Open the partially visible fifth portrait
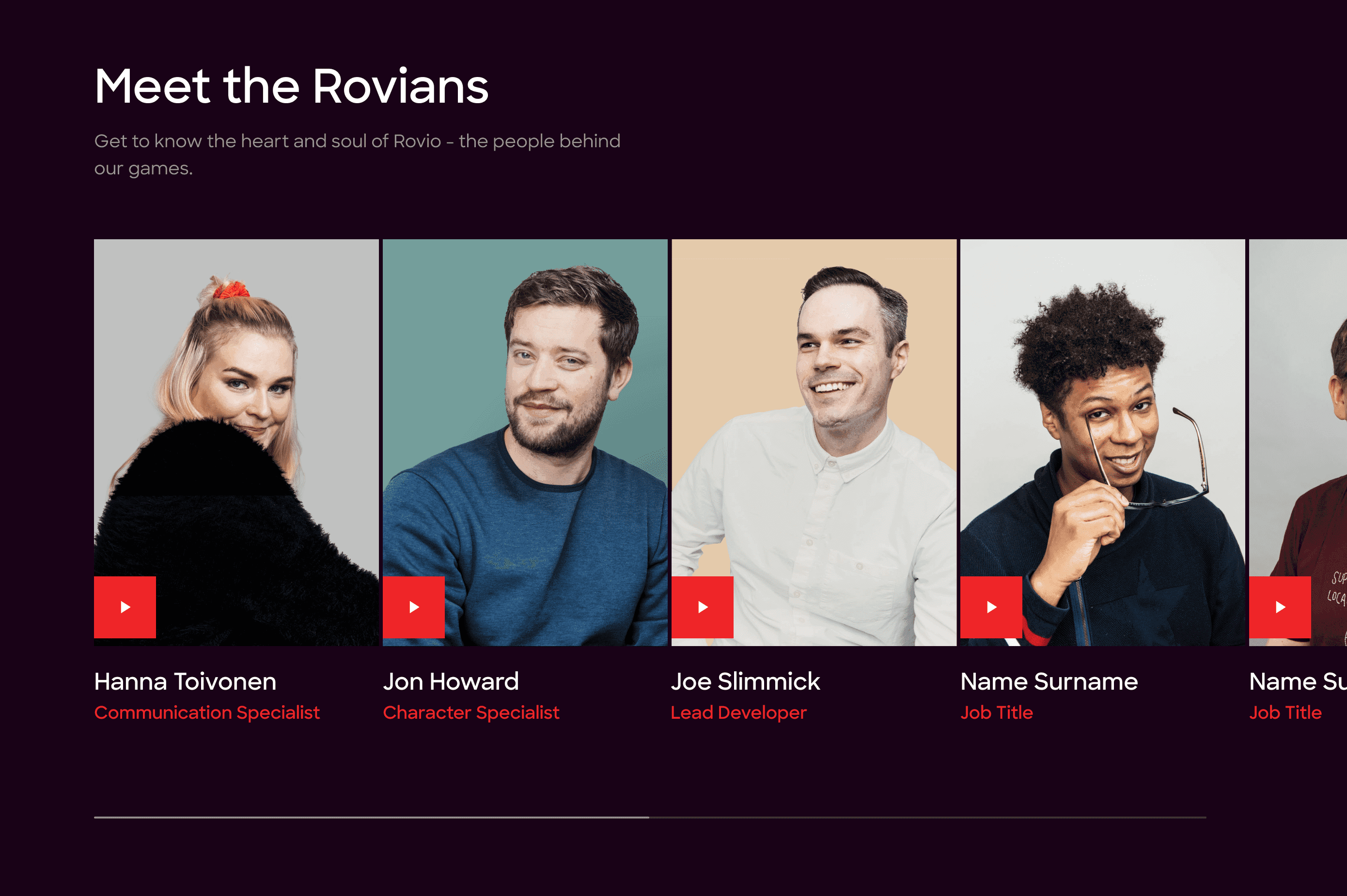Image resolution: width=1347 pixels, height=896 pixels. click(x=1298, y=442)
